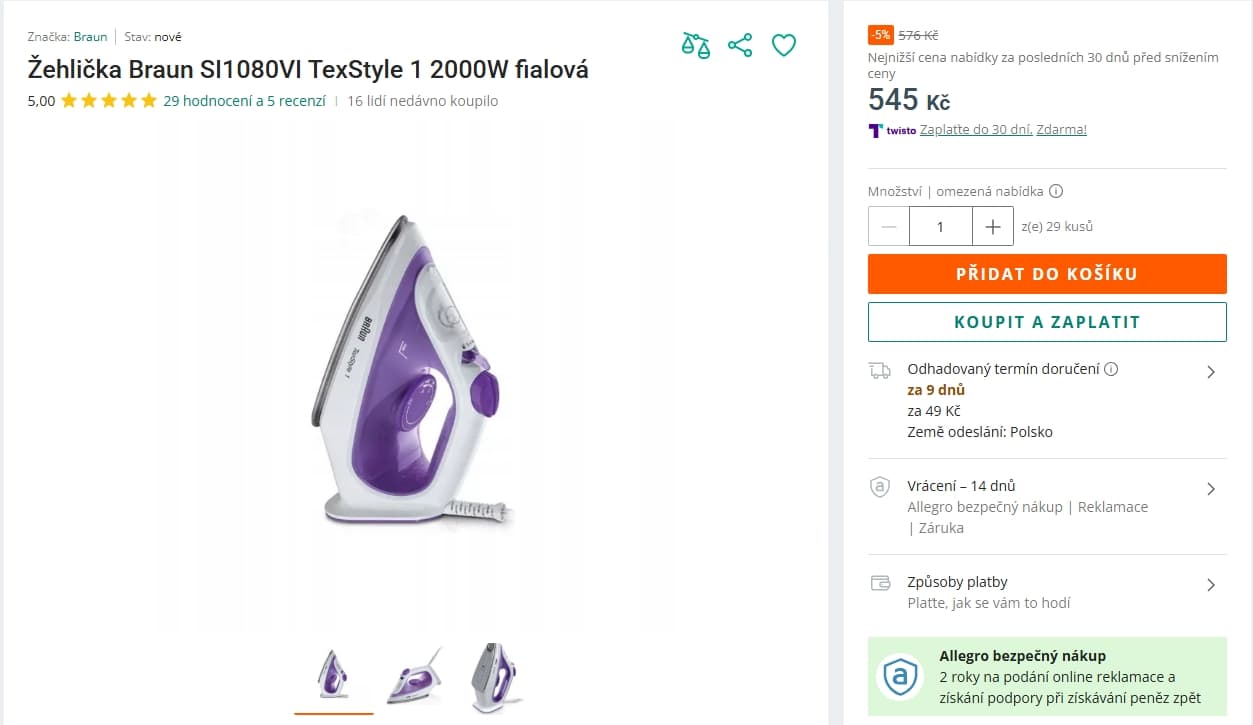
Task: Click the delivery truck icon
Action: click(880, 371)
